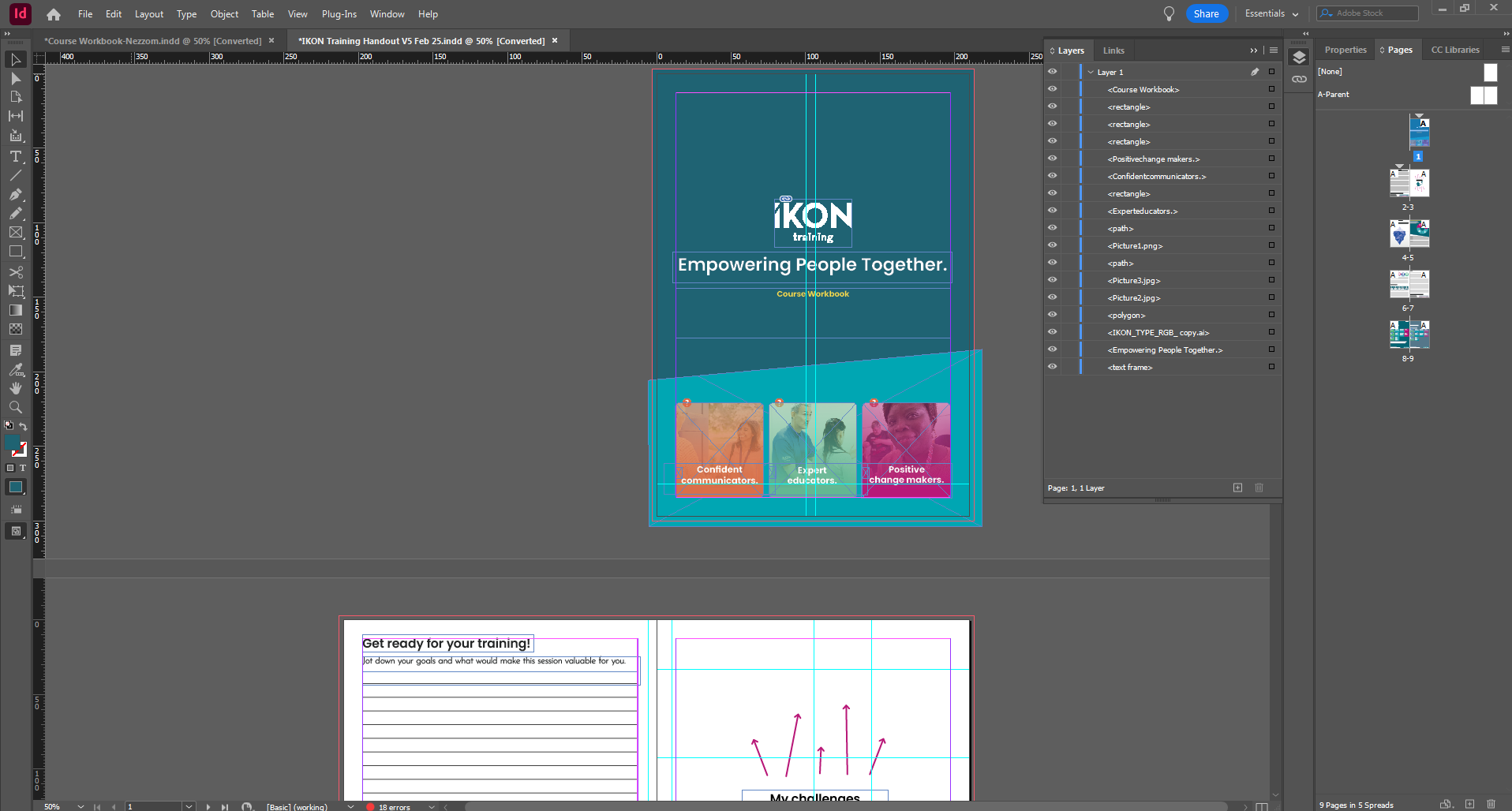This screenshot has width=1512, height=811.
Task: Open the 18 errors preflight menu arrow
Action: pos(431,806)
